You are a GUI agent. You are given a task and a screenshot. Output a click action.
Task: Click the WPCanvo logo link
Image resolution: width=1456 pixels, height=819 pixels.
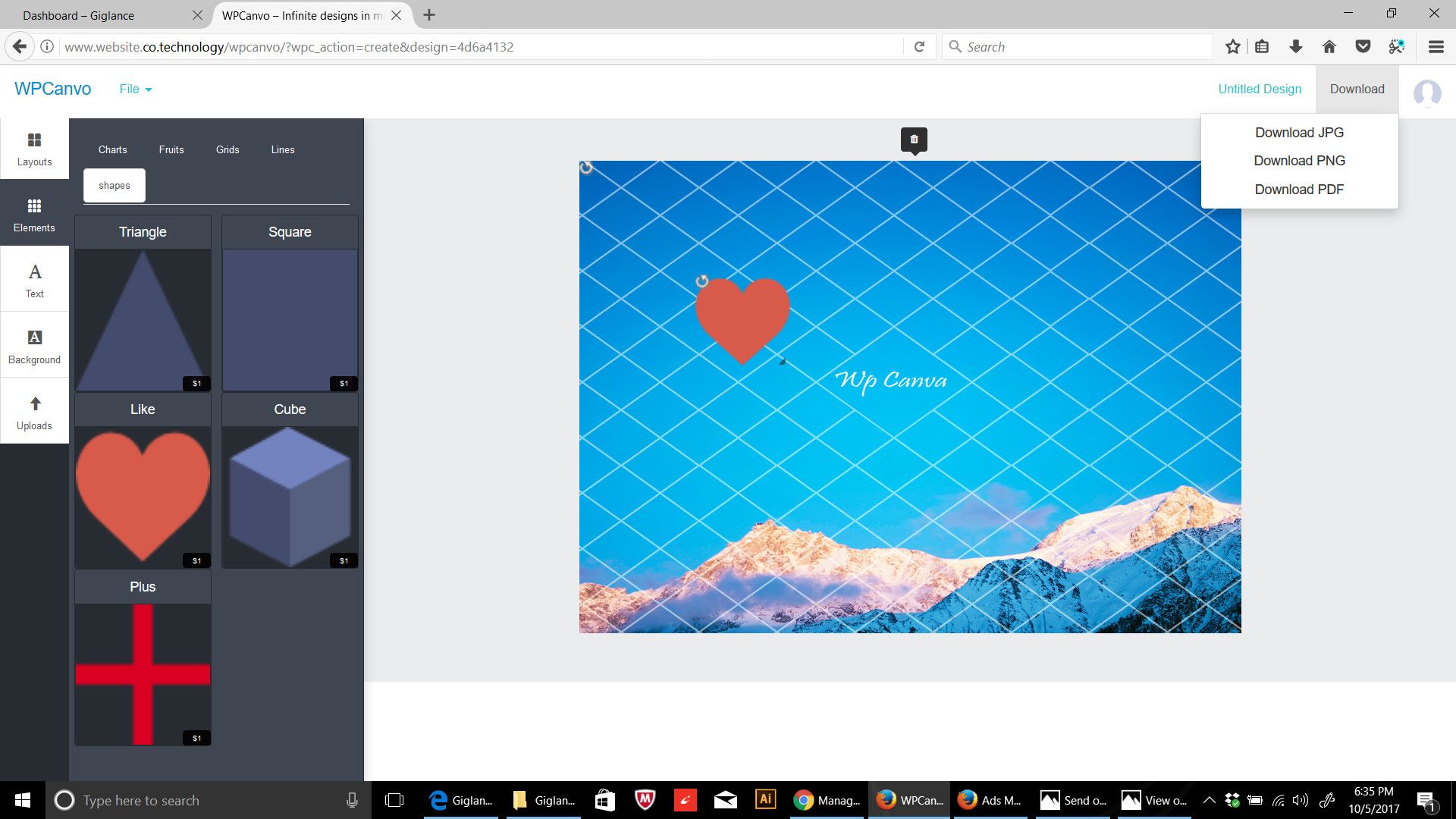point(52,89)
